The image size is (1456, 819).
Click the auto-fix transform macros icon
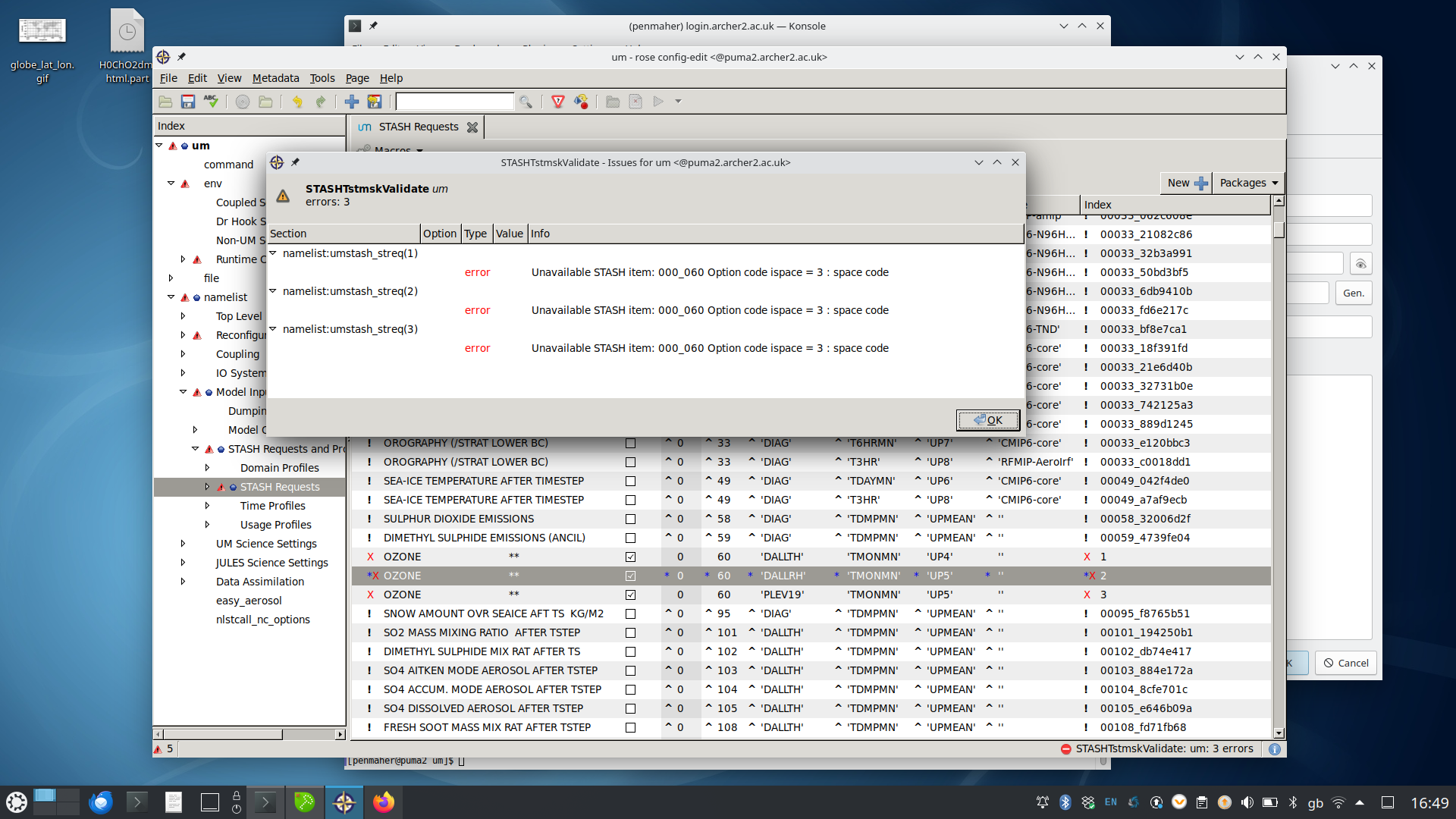(581, 102)
